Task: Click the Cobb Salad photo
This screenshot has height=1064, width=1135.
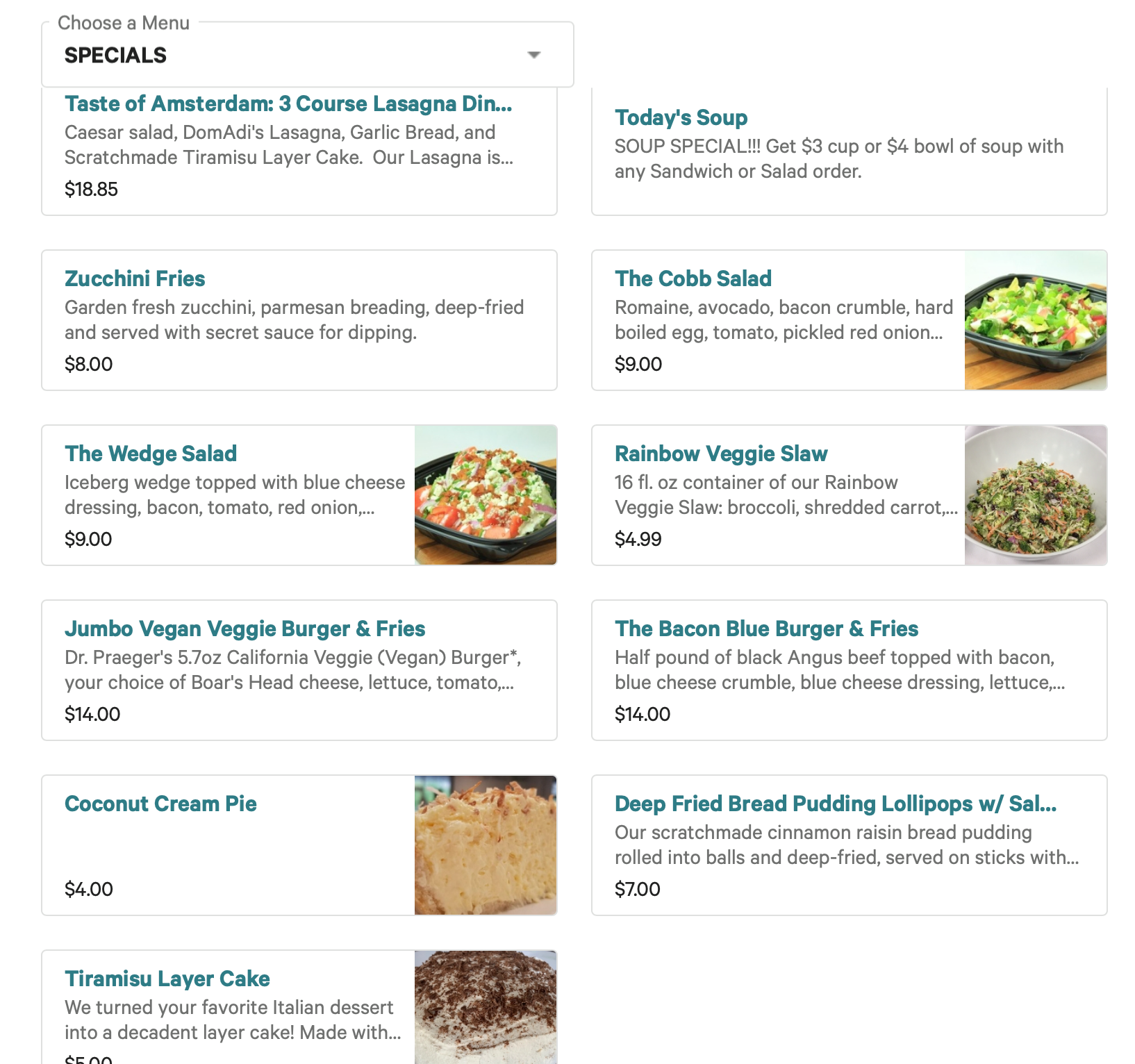Action: tap(1035, 320)
